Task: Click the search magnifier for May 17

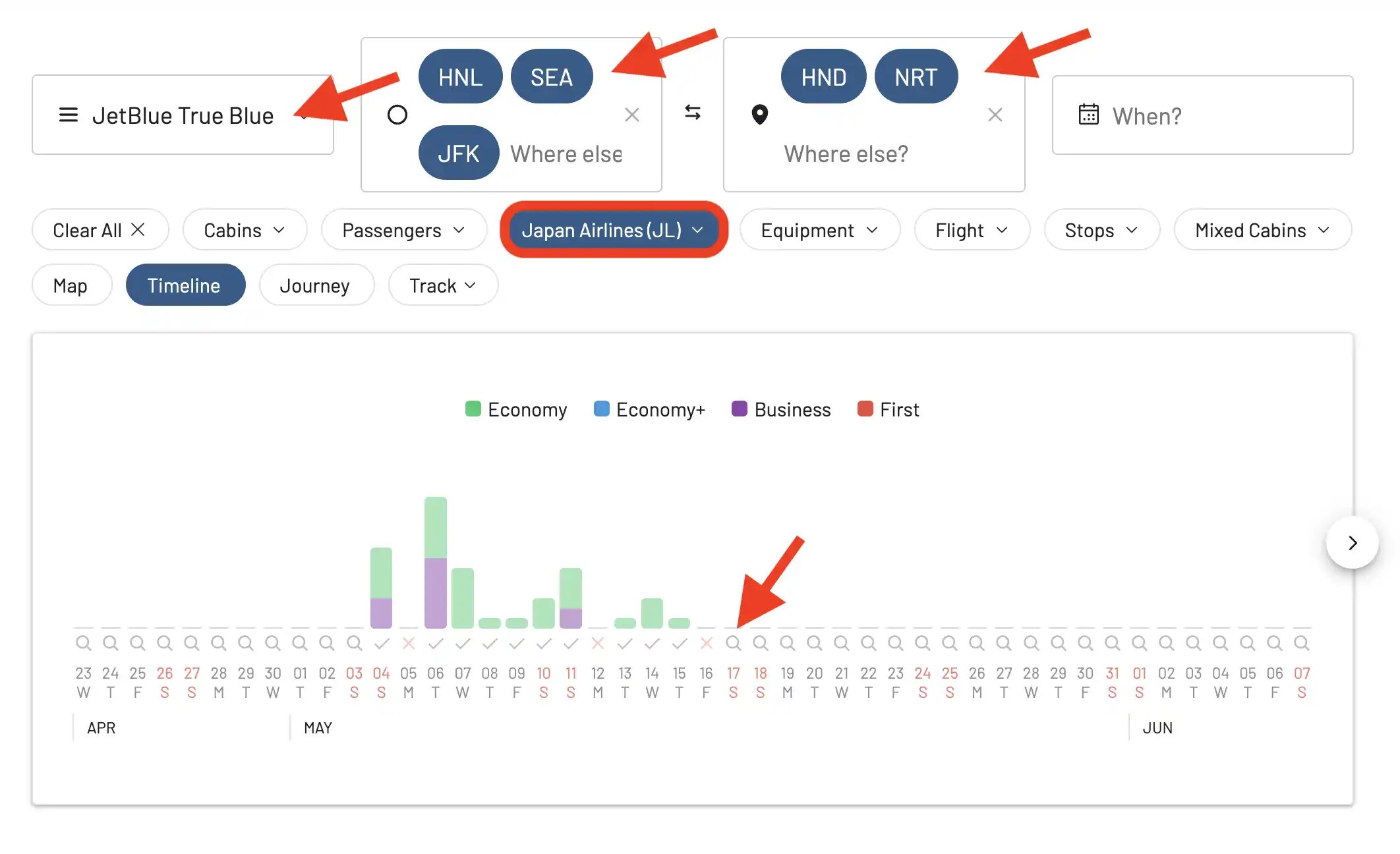Action: tap(733, 642)
